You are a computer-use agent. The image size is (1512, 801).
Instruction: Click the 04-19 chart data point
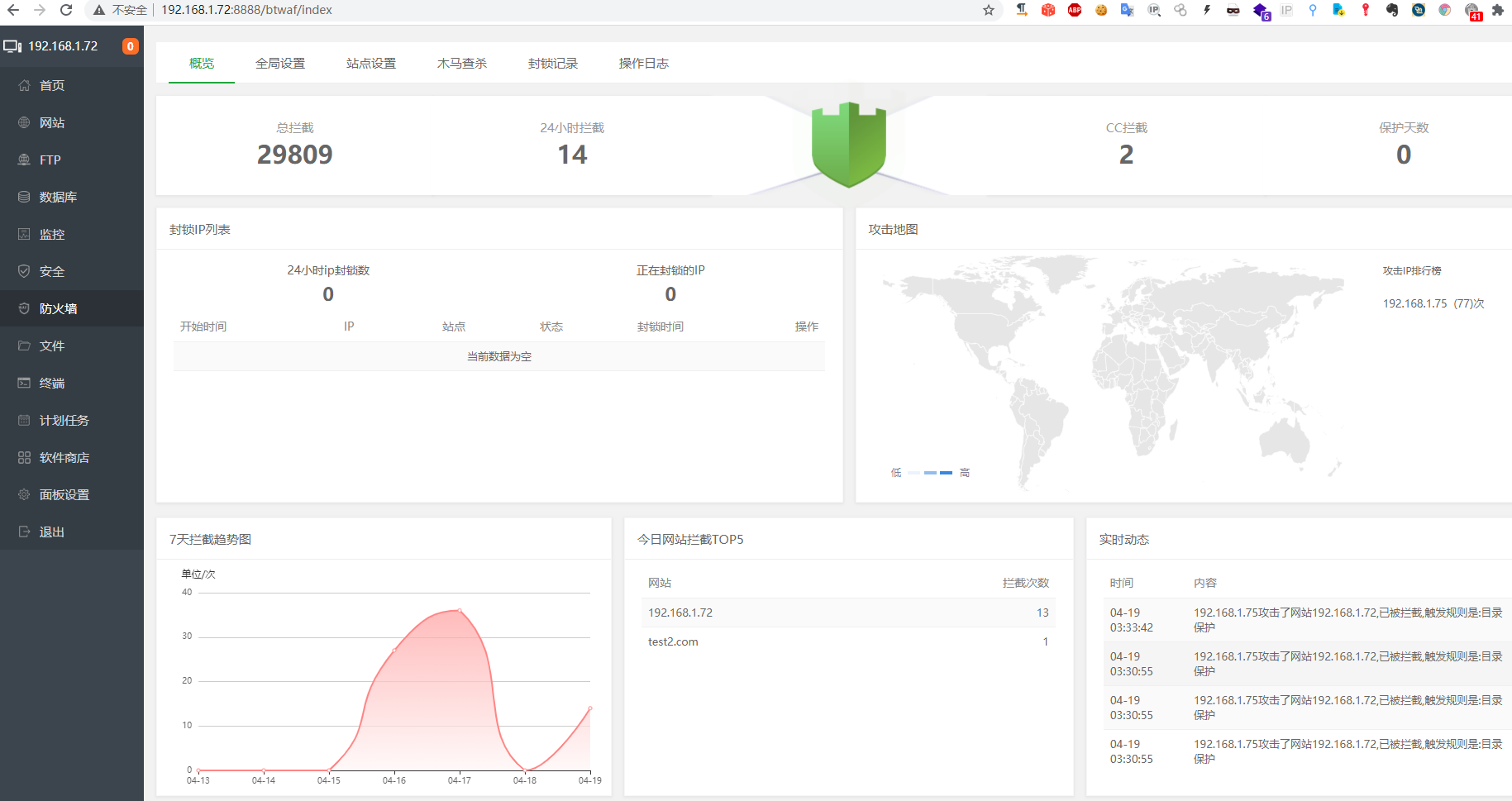click(590, 708)
